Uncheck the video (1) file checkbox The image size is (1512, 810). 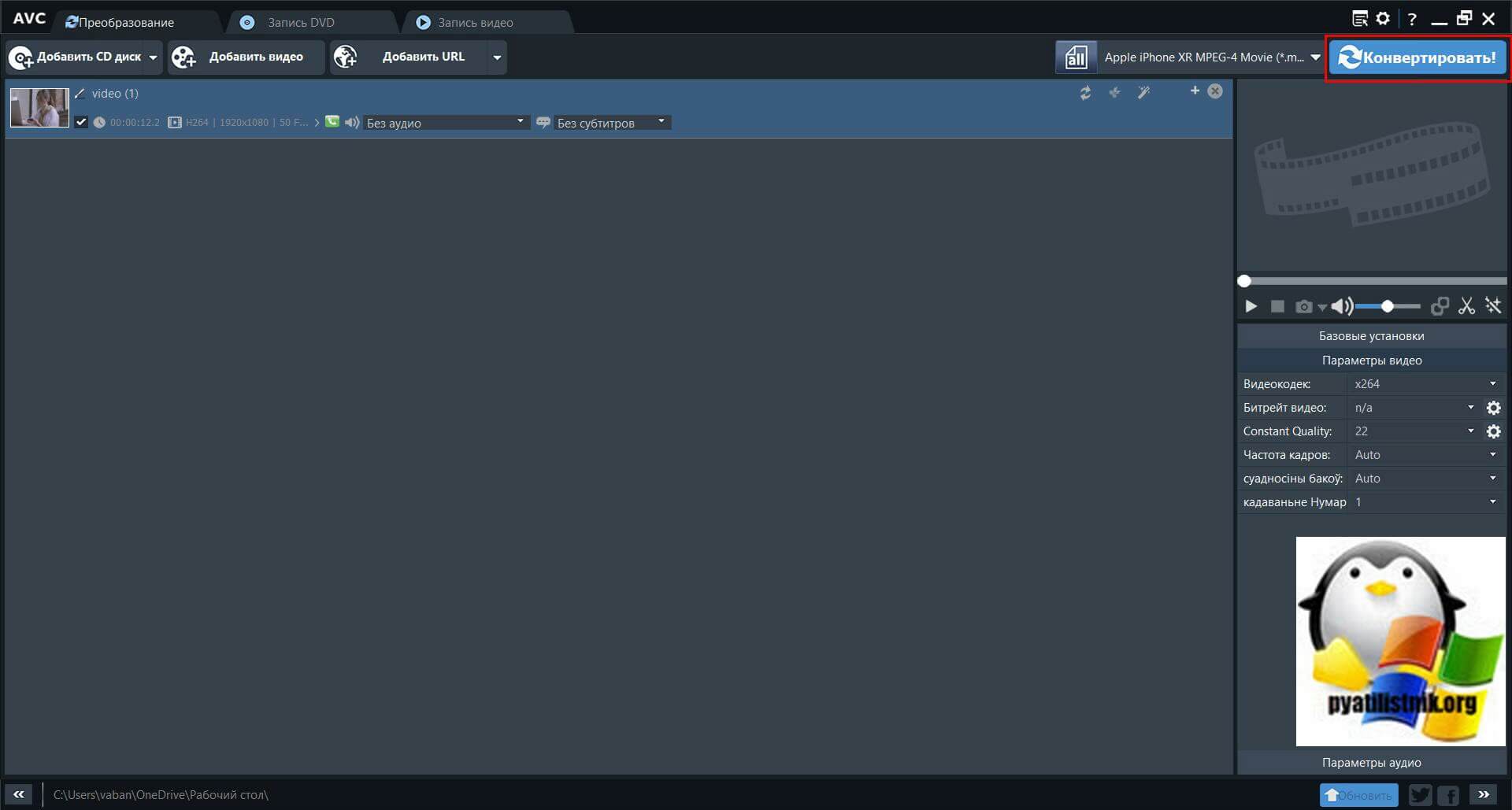[81, 122]
